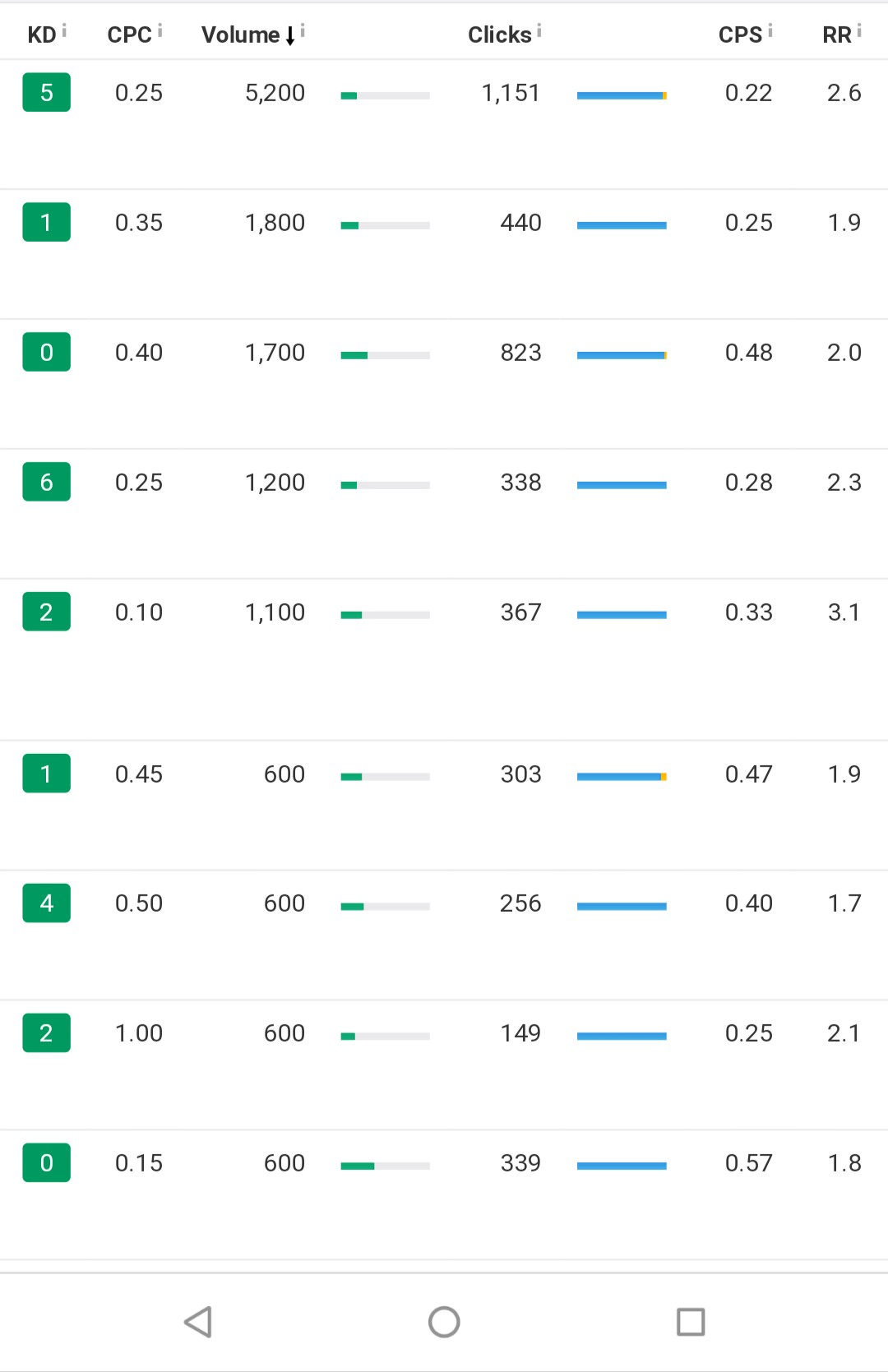Click the info icon next to CPS
888x1372 pixels.
pos(770,30)
